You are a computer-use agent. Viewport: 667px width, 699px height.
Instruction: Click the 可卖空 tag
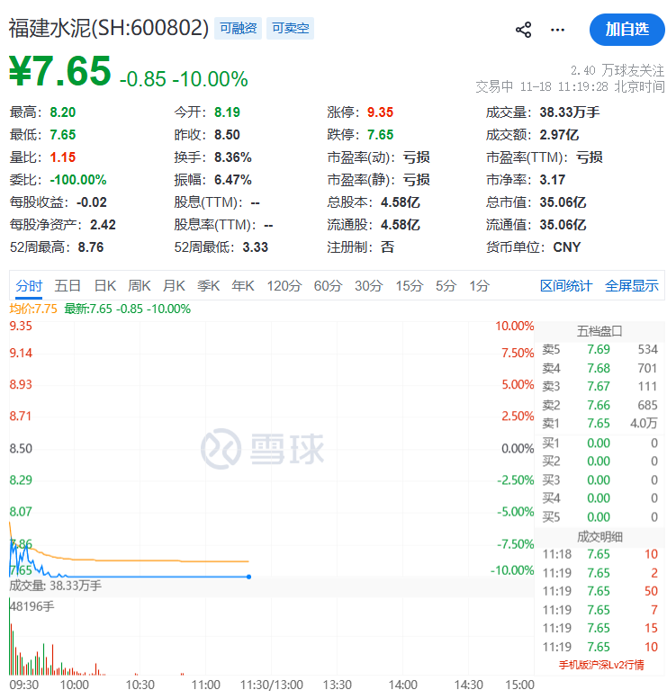coord(290,28)
